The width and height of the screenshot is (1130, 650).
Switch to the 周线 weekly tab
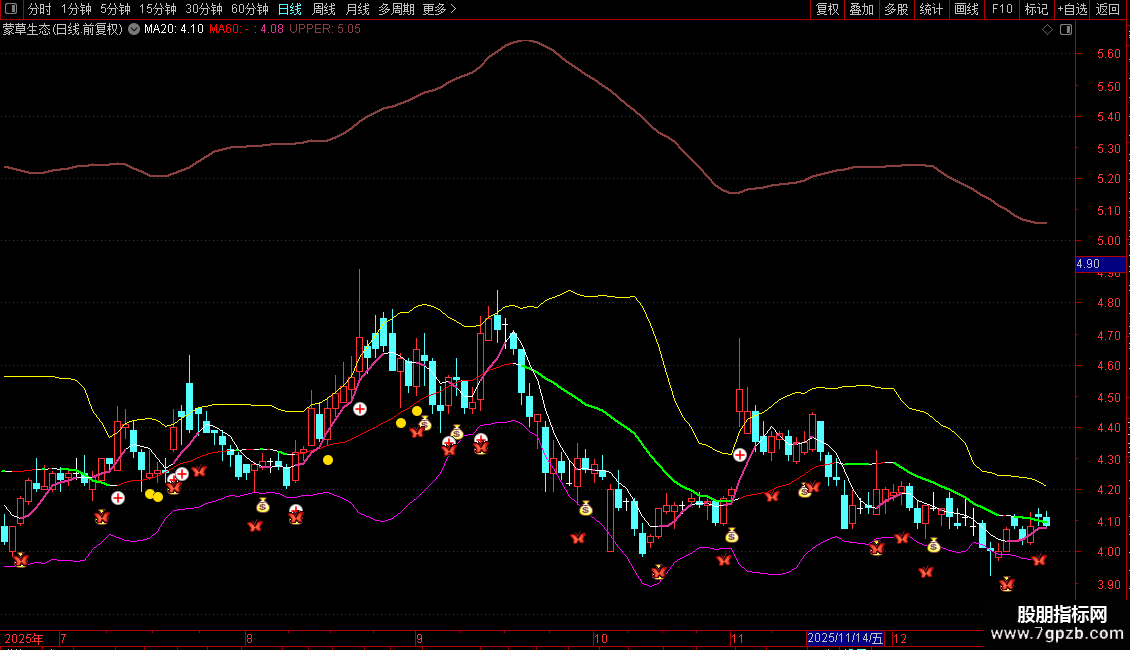[x=324, y=9]
